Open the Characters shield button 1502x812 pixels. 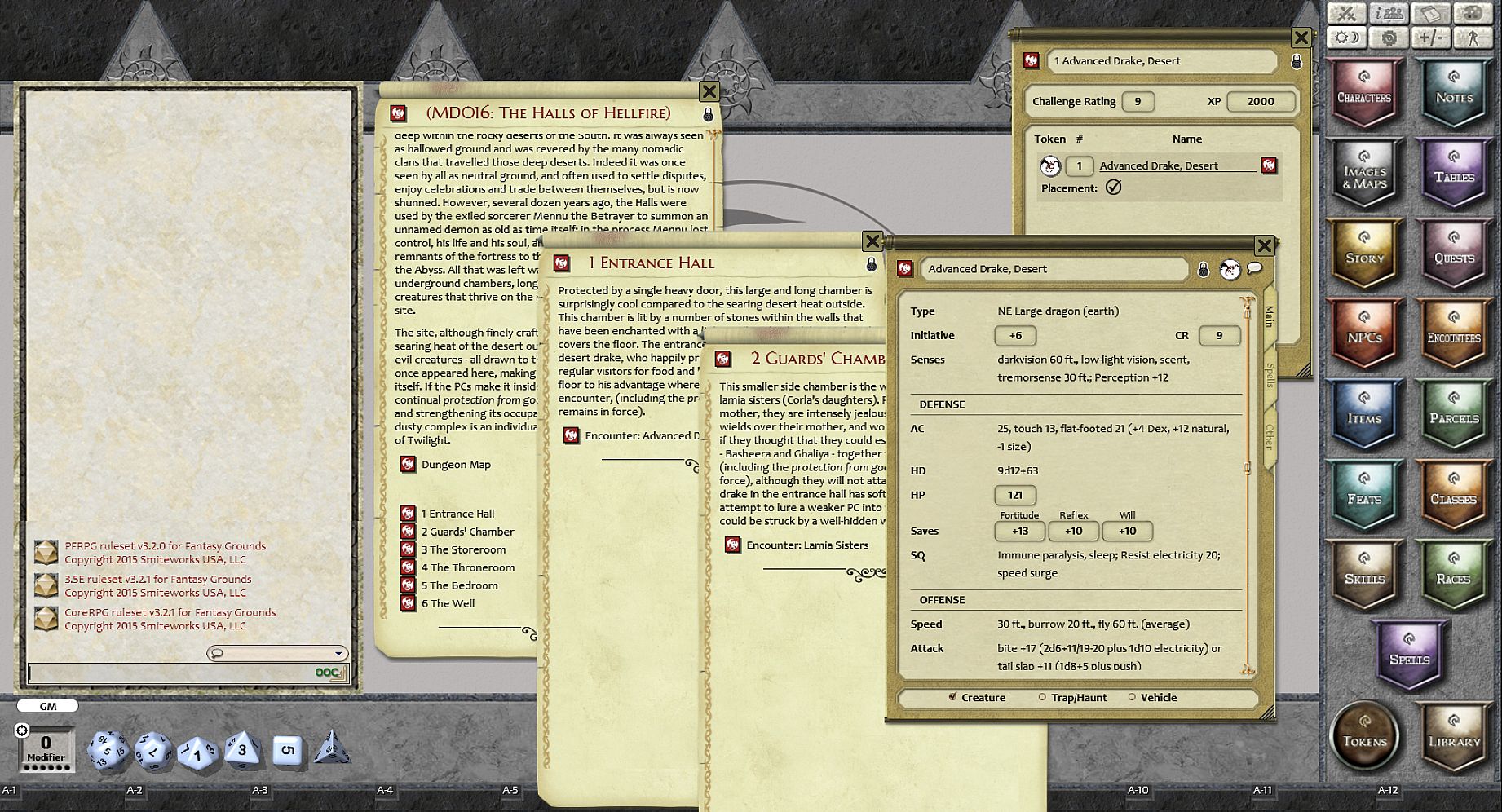(1364, 93)
